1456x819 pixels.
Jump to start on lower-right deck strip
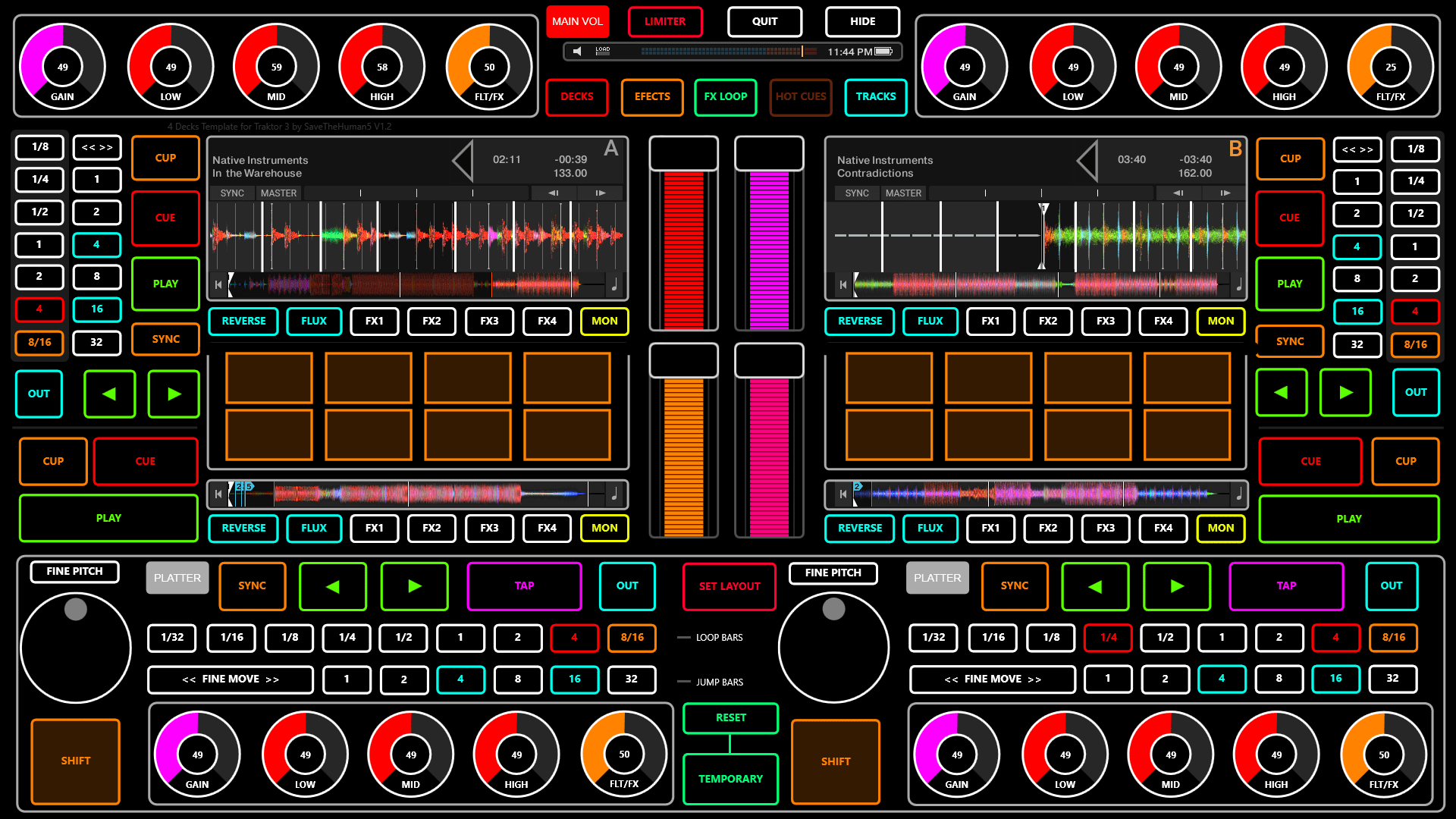click(843, 494)
